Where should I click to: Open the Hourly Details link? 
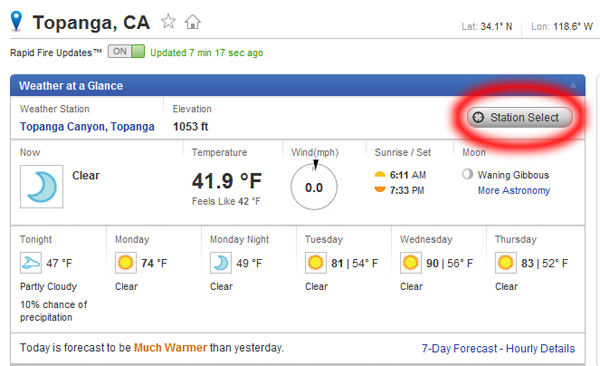click(540, 348)
